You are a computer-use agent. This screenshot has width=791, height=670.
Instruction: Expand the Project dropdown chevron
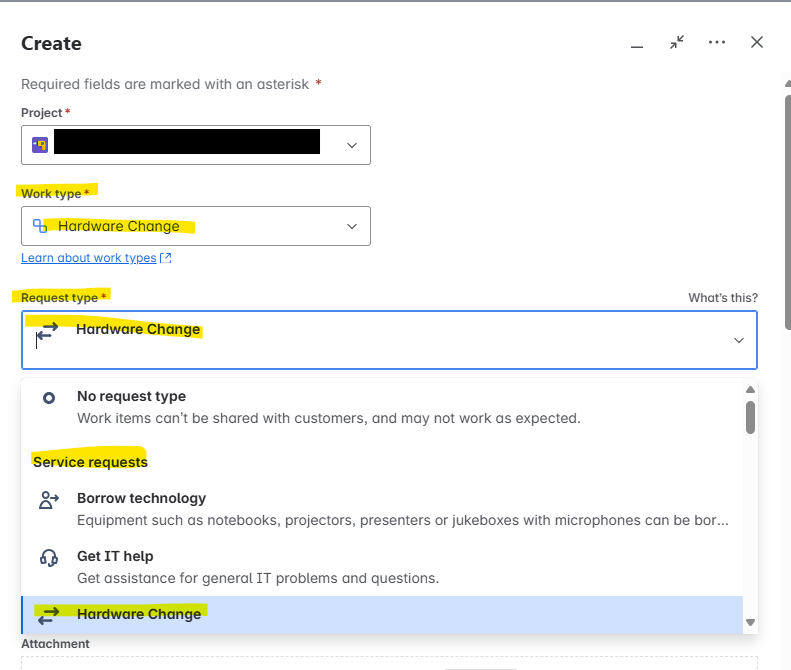point(352,145)
